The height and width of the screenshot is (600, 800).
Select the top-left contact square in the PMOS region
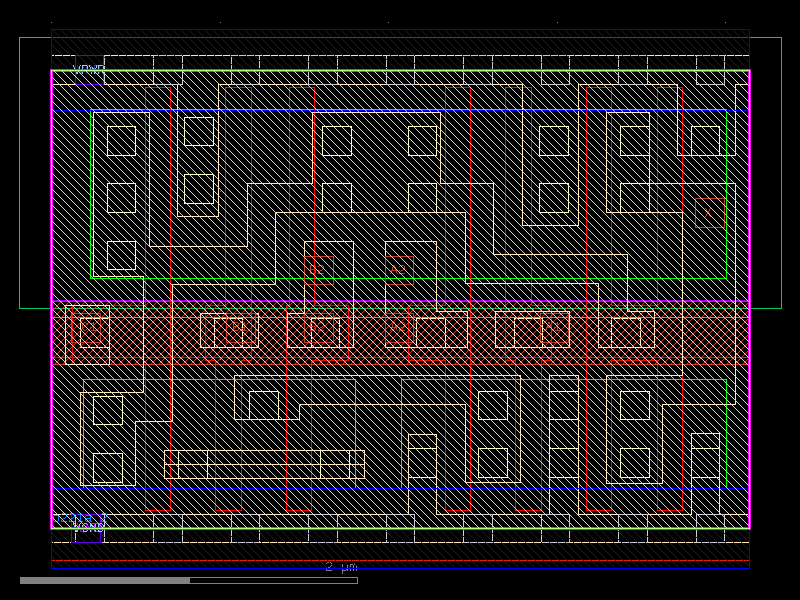pos(120,140)
